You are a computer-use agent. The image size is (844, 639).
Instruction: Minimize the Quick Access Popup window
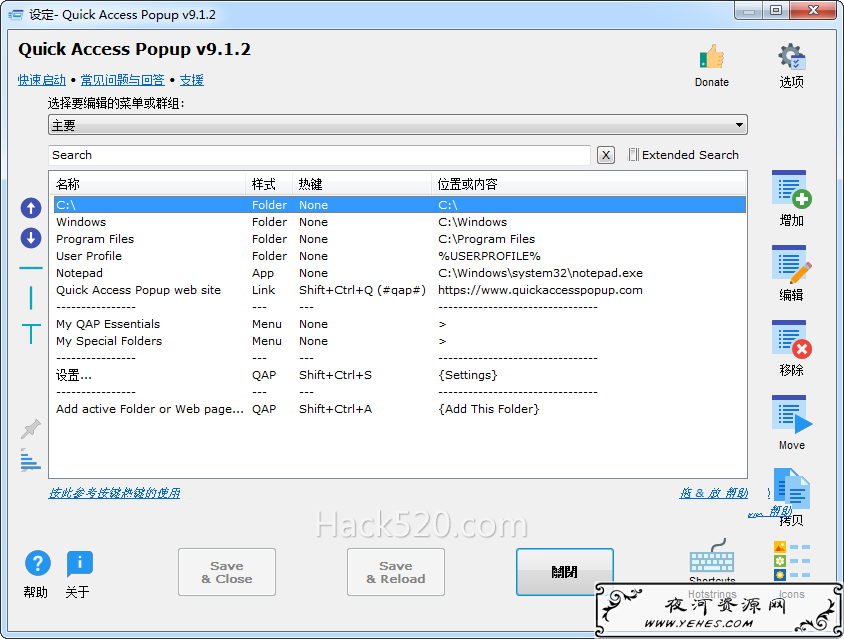click(749, 11)
